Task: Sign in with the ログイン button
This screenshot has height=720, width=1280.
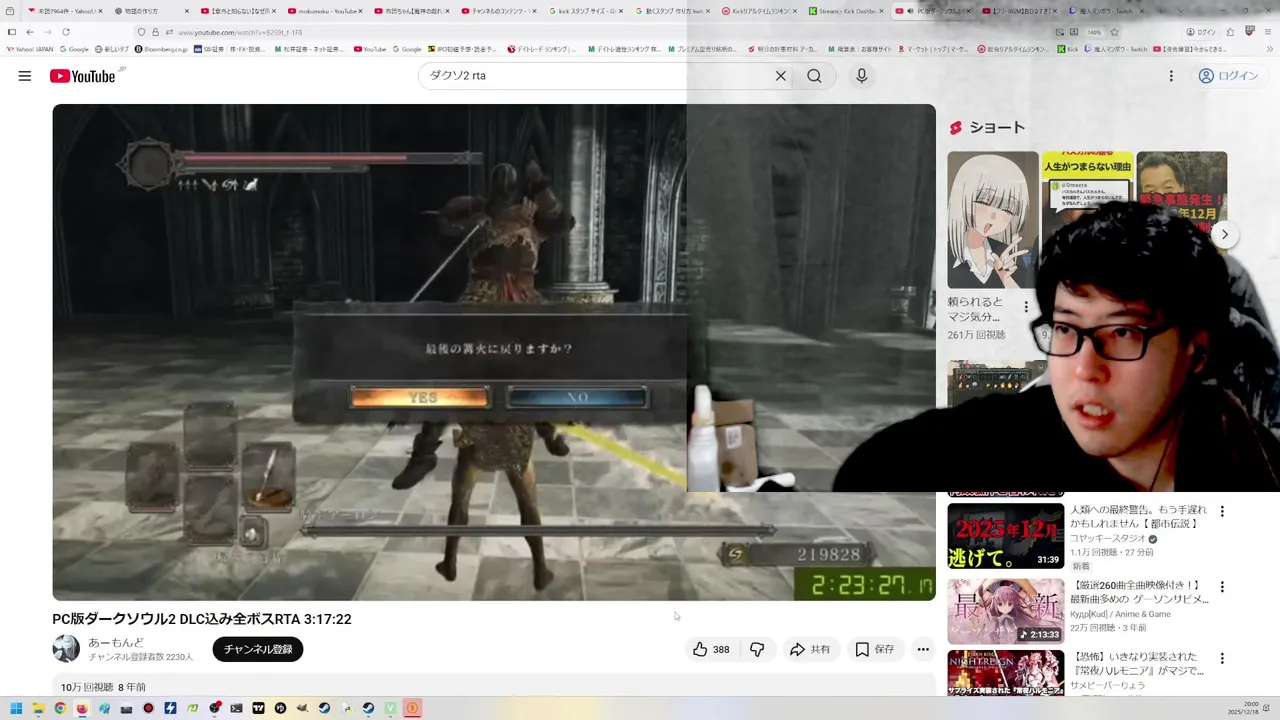Action: 1227,76
